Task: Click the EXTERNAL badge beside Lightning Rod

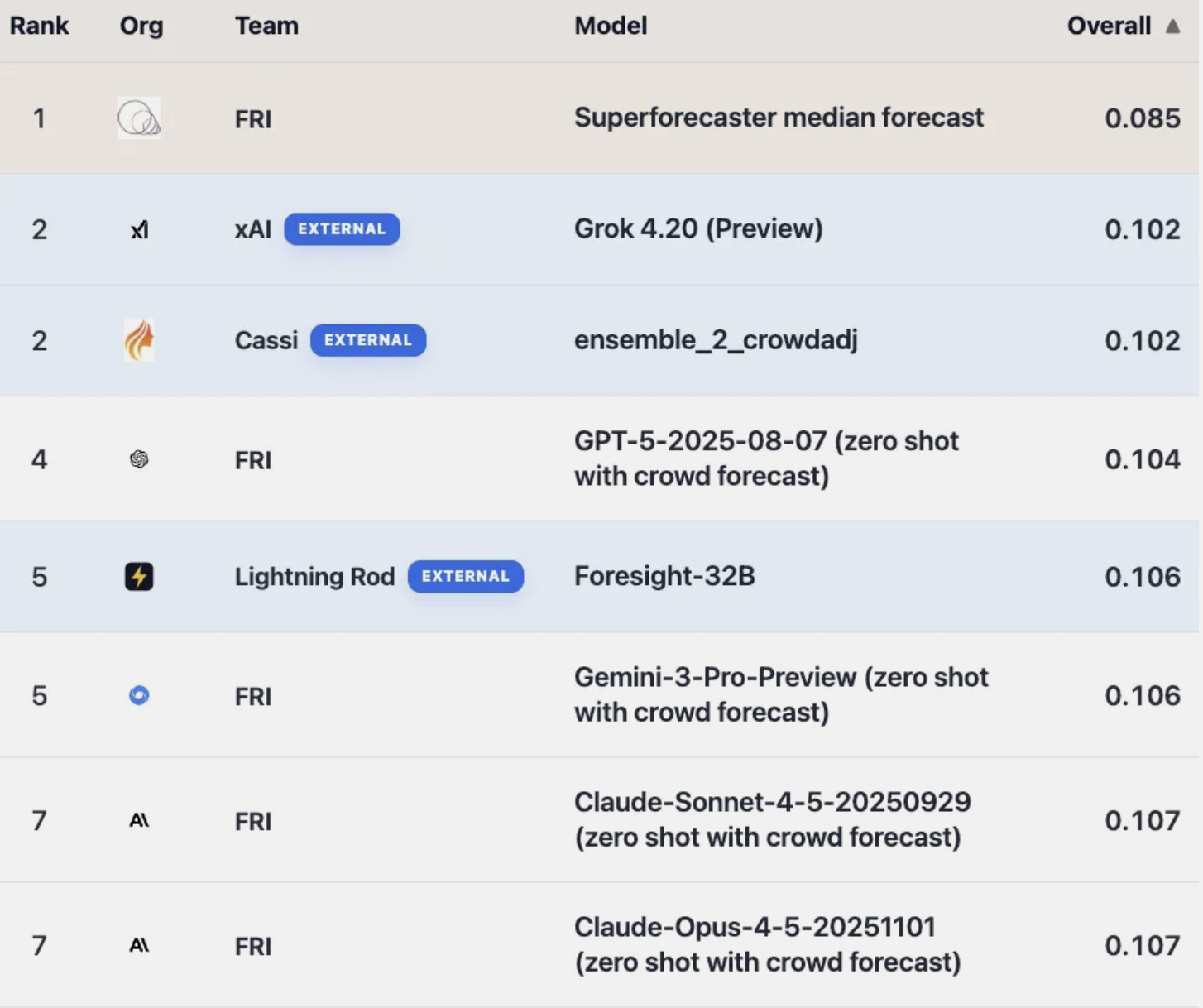Action: [x=465, y=577]
